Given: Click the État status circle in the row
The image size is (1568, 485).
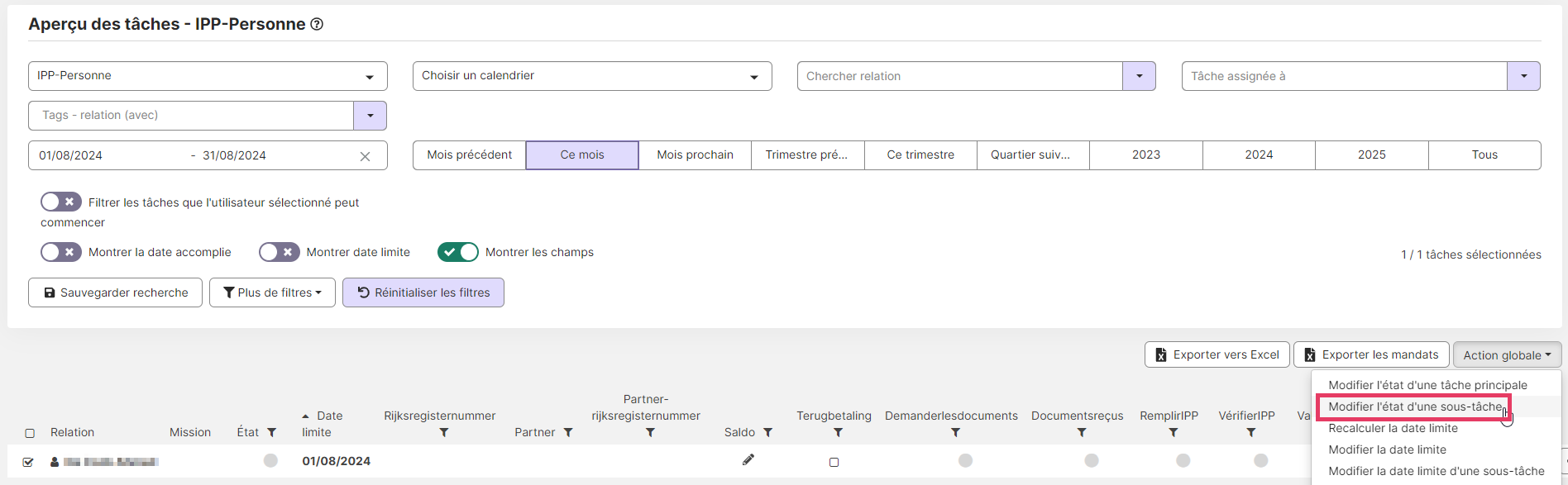Looking at the screenshot, I should click(270, 460).
